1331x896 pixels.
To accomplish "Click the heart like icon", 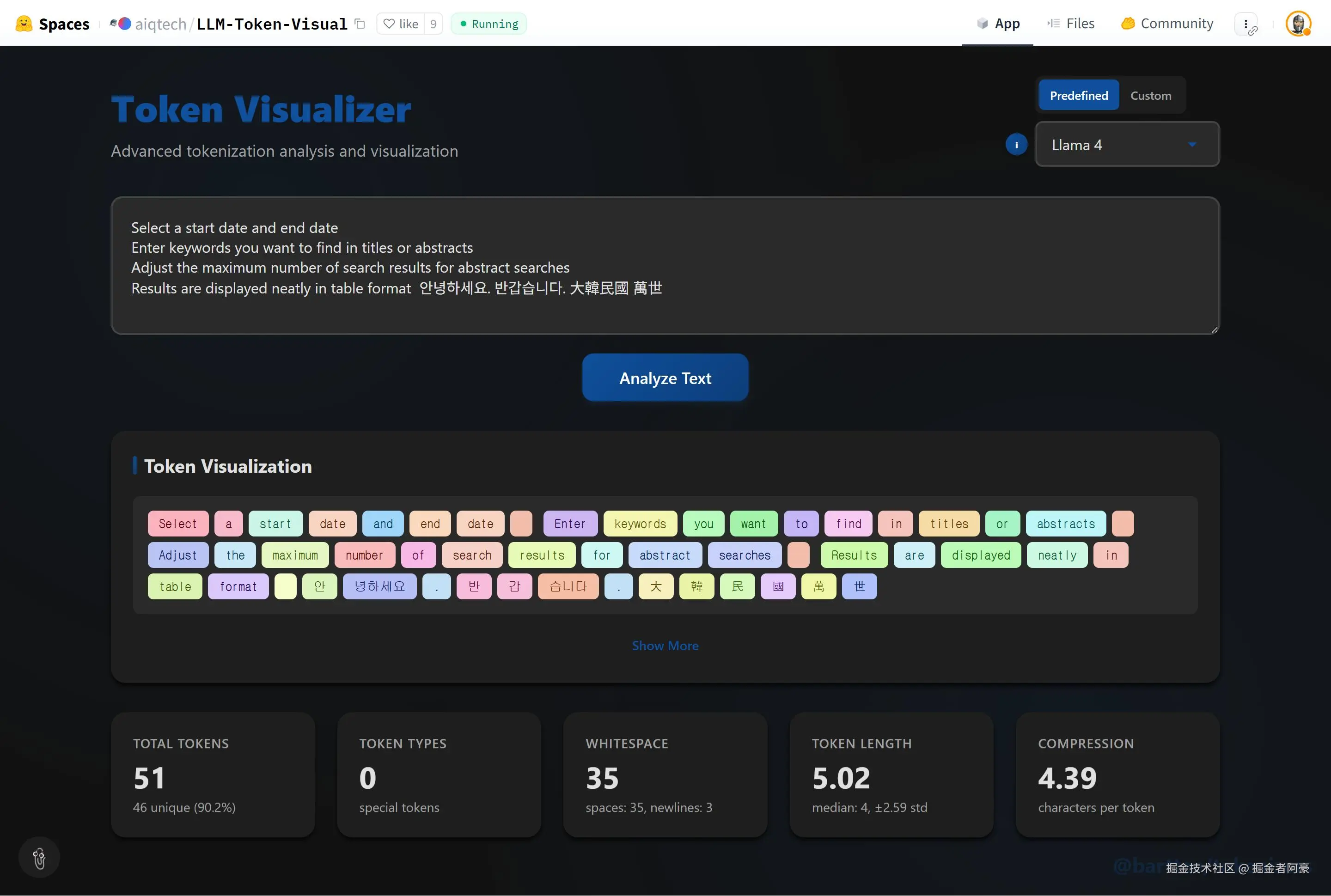I will pyautogui.click(x=389, y=24).
